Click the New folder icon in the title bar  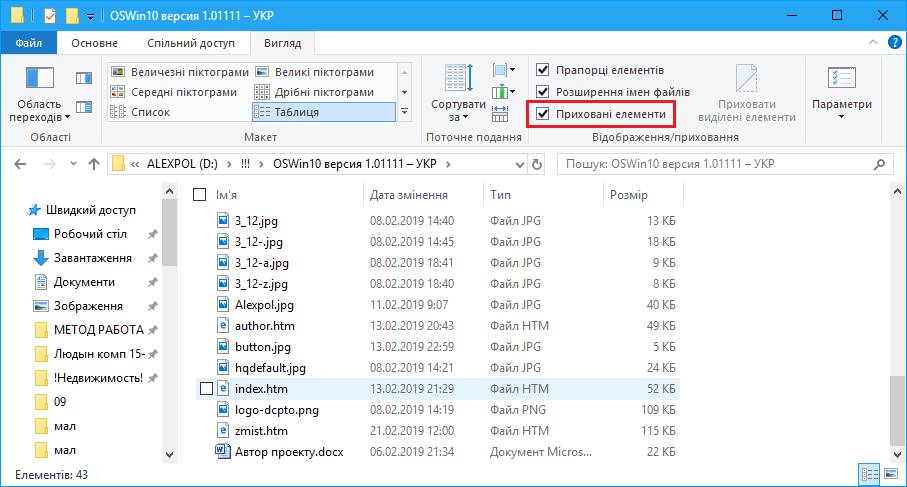point(72,16)
